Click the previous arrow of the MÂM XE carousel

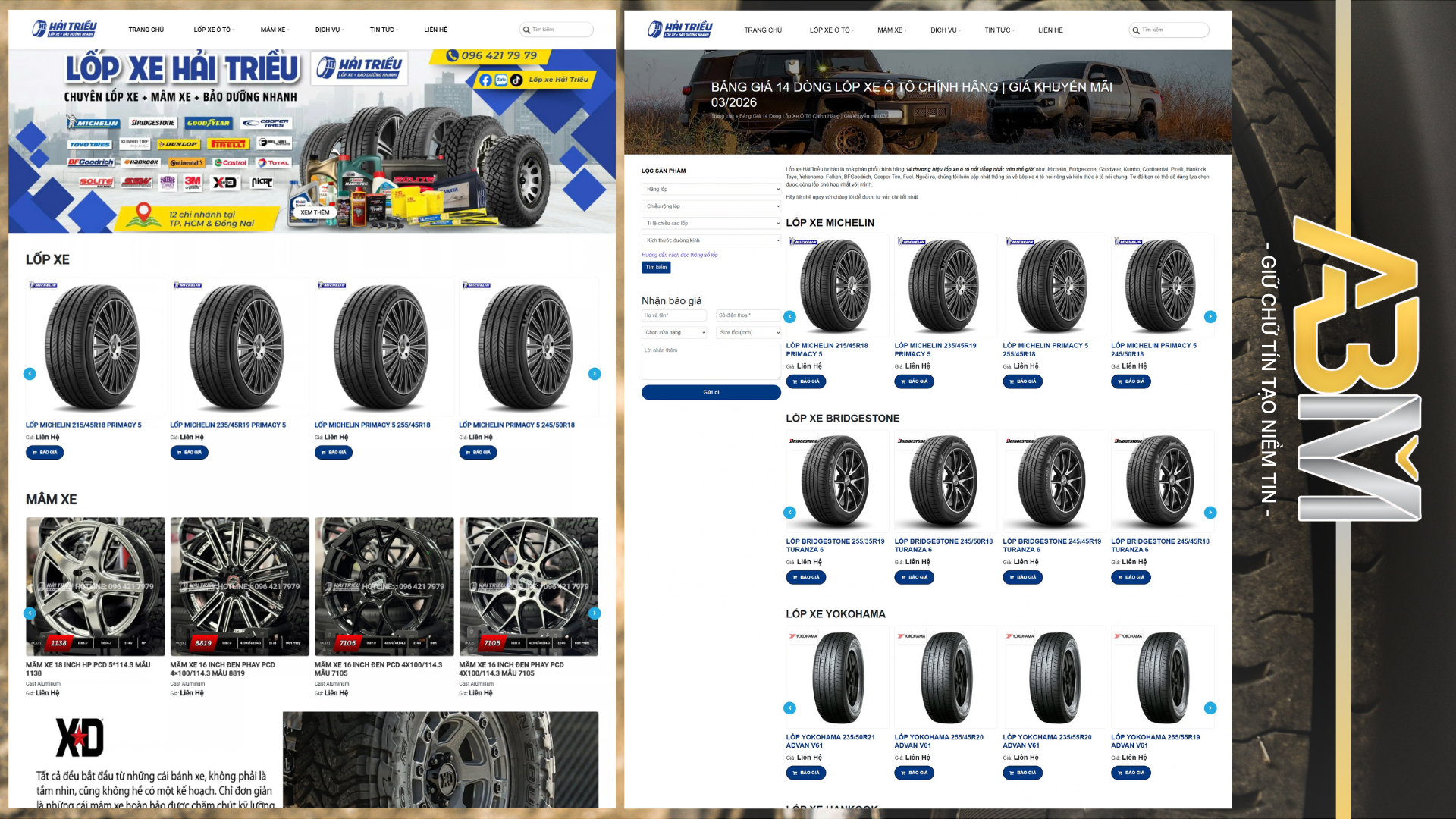30,613
